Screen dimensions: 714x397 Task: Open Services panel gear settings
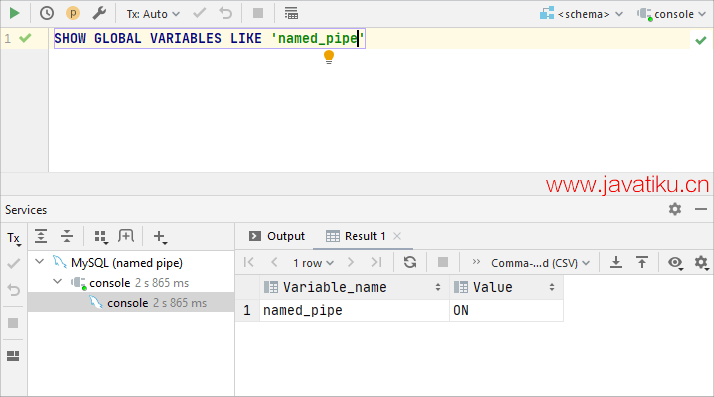click(x=675, y=209)
